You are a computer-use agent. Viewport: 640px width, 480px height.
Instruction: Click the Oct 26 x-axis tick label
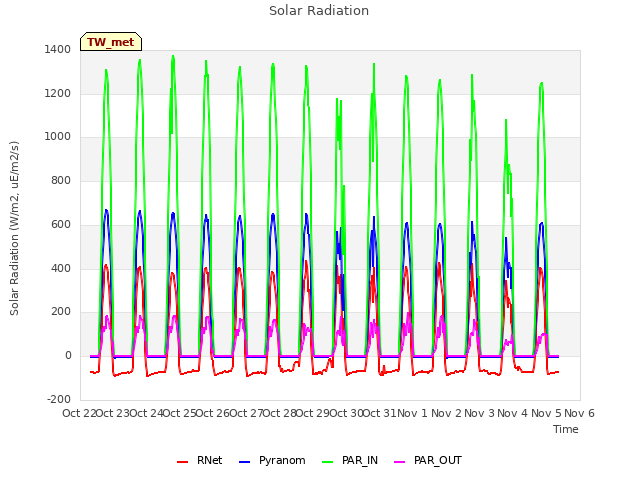tap(213, 413)
